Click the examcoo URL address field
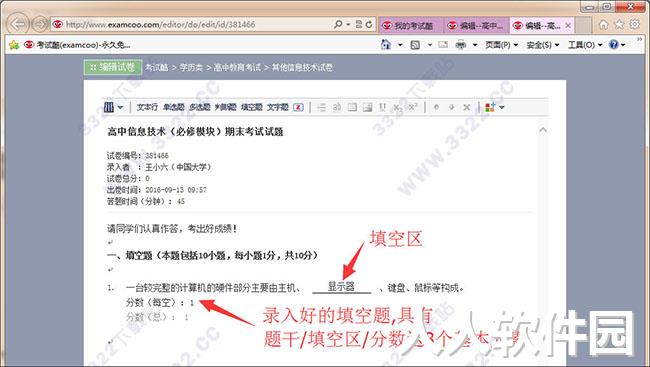The image size is (650, 367). click(192, 24)
